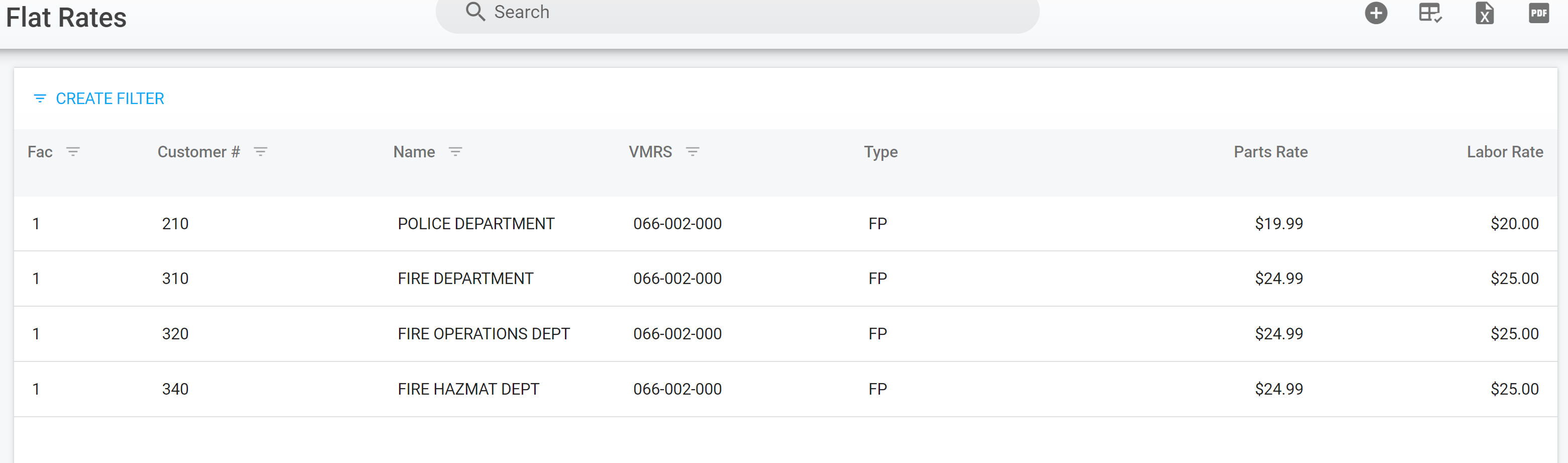
Task: Open the Customer # column filter icon
Action: tap(260, 152)
